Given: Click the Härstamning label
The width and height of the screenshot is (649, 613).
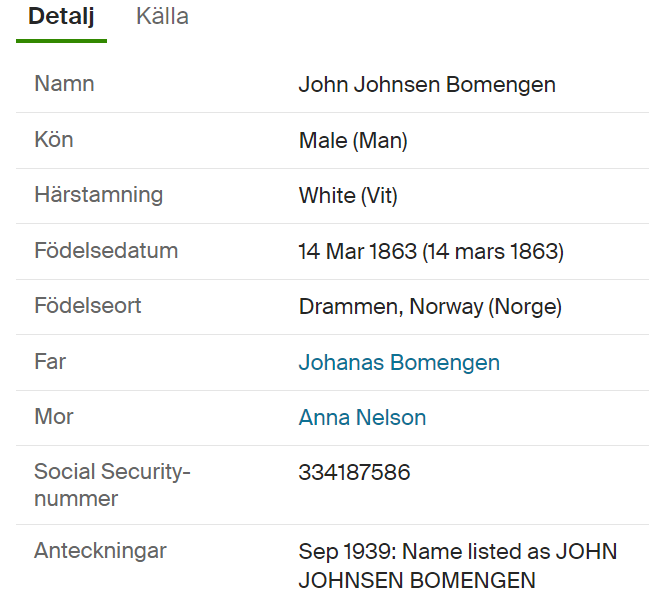Looking at the screenshot, I should pos(98,195).
